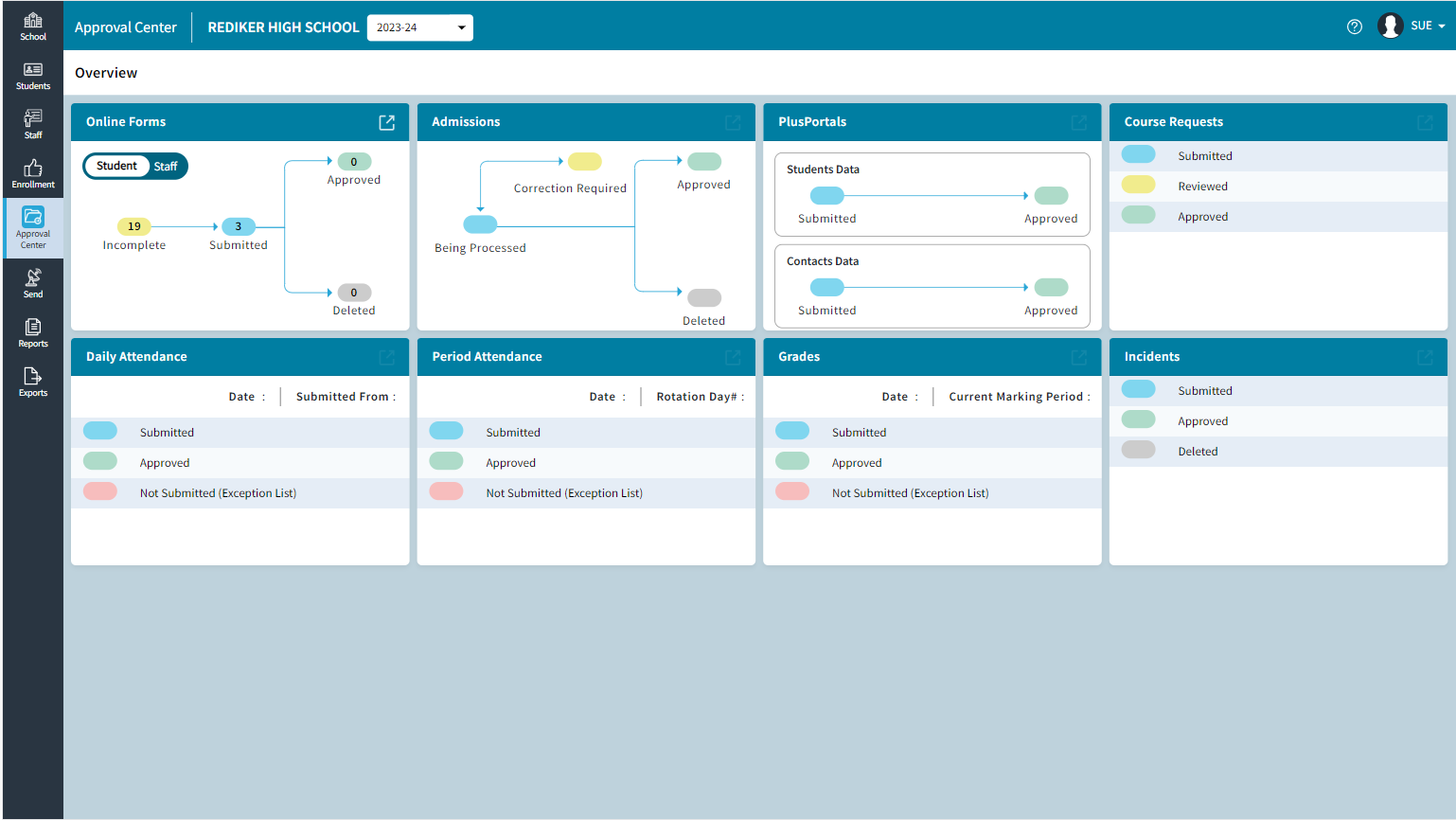Expand the PlusPortals panel

(1079, 122)
